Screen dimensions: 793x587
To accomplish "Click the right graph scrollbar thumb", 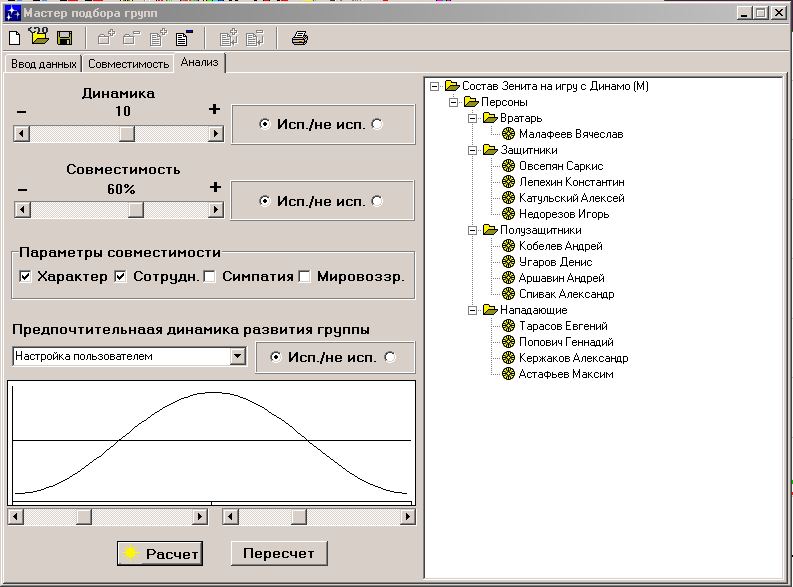I will pyautogui.click(x=299, y=517).
